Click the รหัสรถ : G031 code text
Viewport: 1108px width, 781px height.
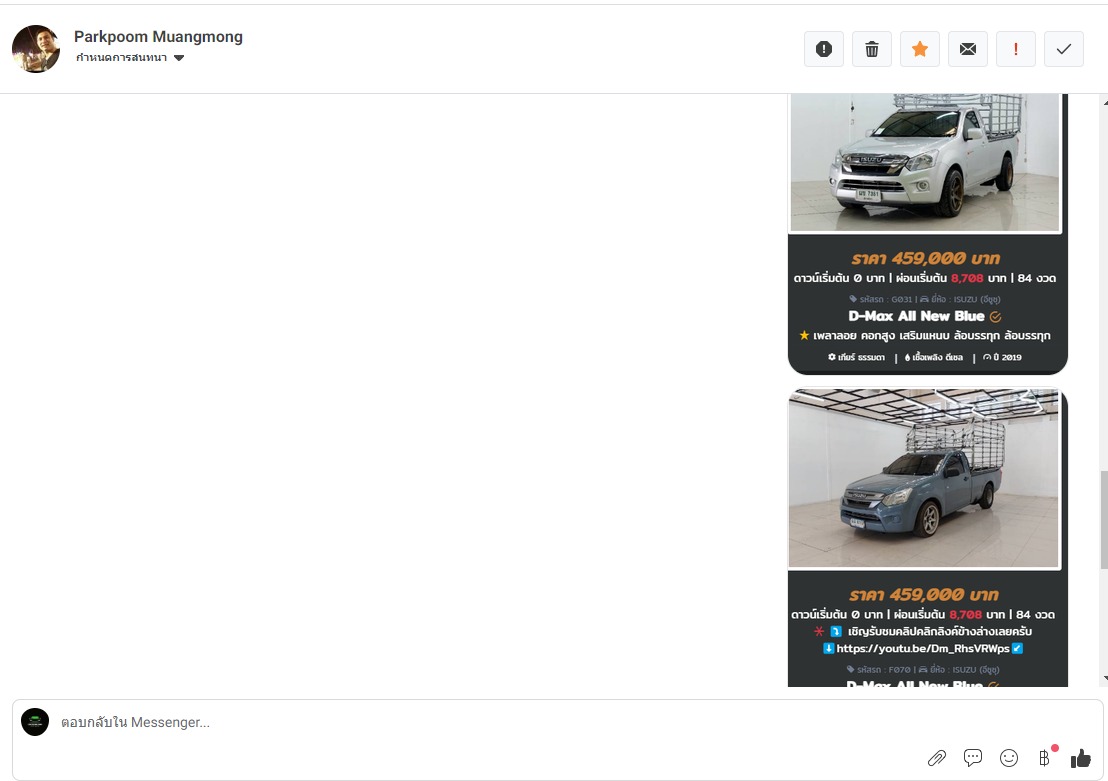tap(886, 299)
